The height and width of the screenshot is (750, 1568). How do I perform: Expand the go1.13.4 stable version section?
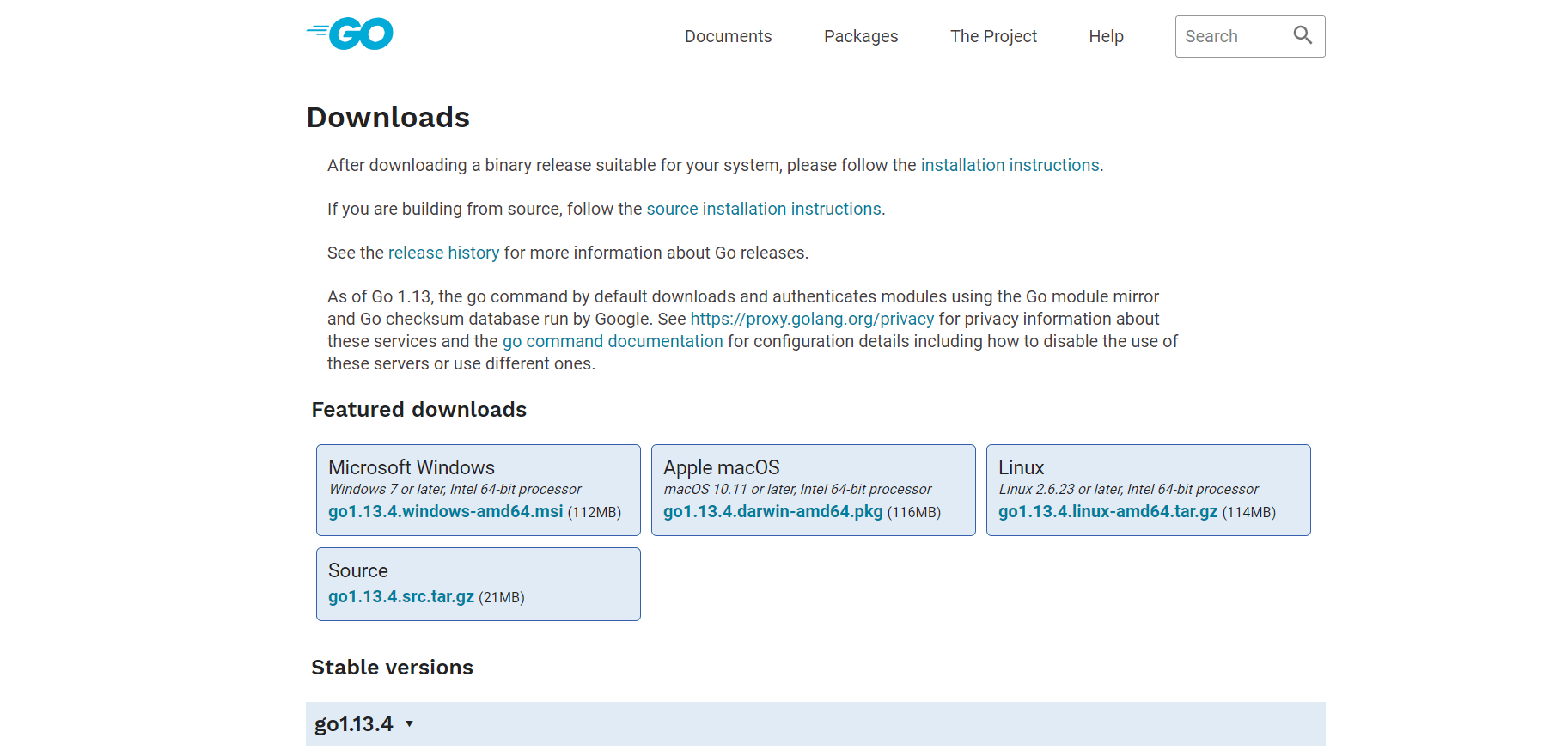815,723
